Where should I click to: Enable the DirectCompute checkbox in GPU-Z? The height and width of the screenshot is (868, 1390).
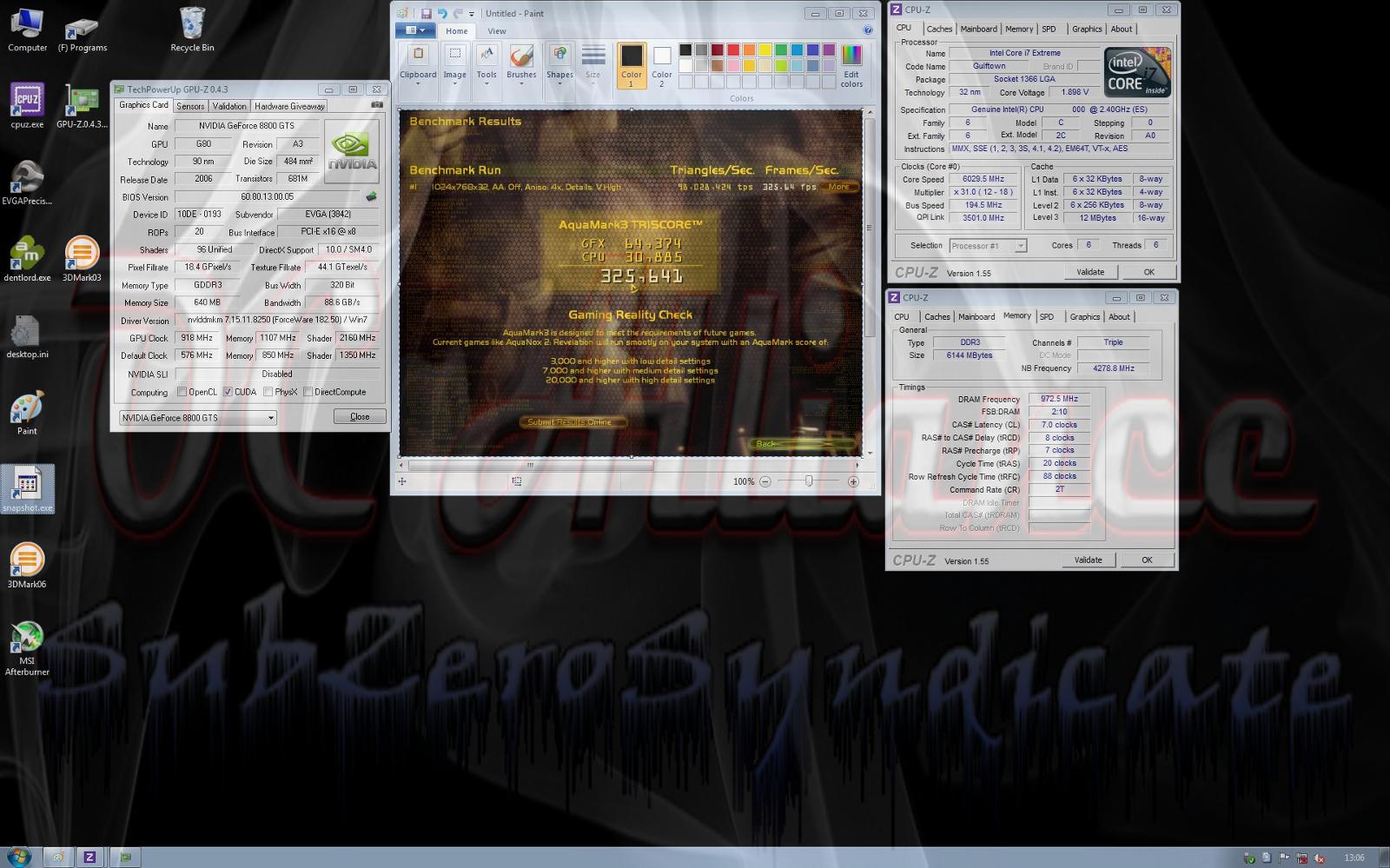[308, 392]
